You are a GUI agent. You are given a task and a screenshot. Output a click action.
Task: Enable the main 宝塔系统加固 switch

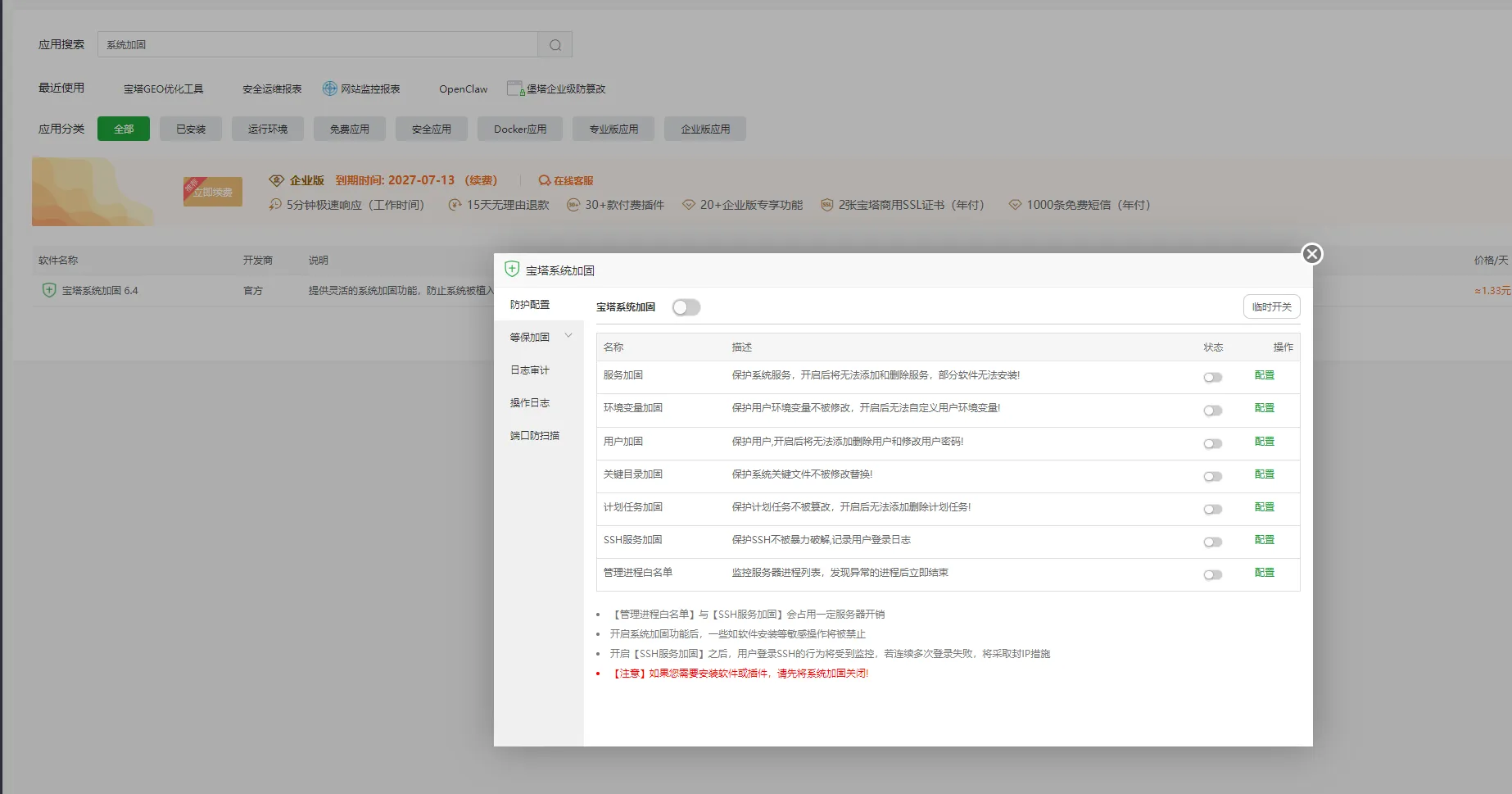point(686,307)
